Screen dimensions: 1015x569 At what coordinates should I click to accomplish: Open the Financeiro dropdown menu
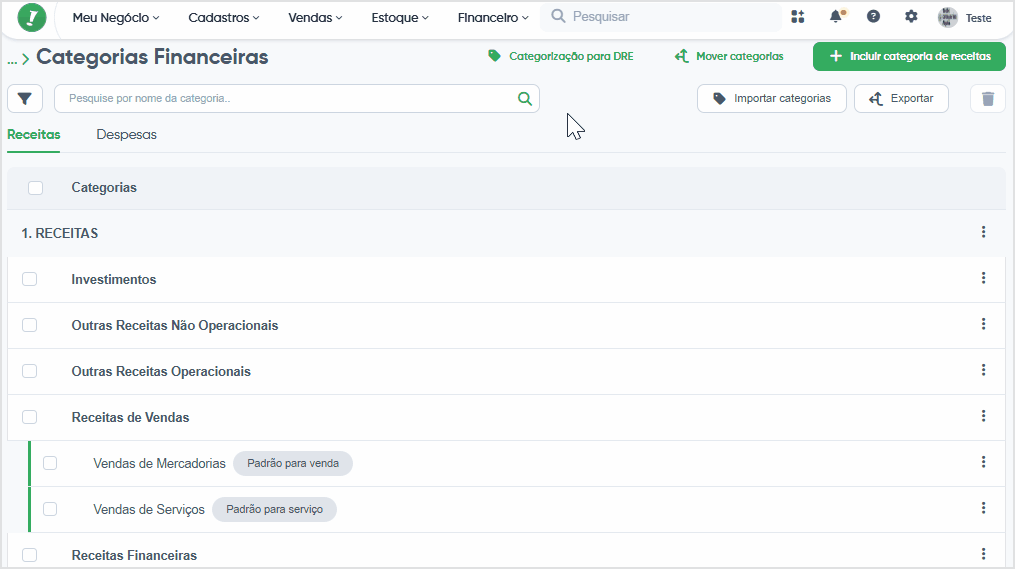[x=493, y=17]
